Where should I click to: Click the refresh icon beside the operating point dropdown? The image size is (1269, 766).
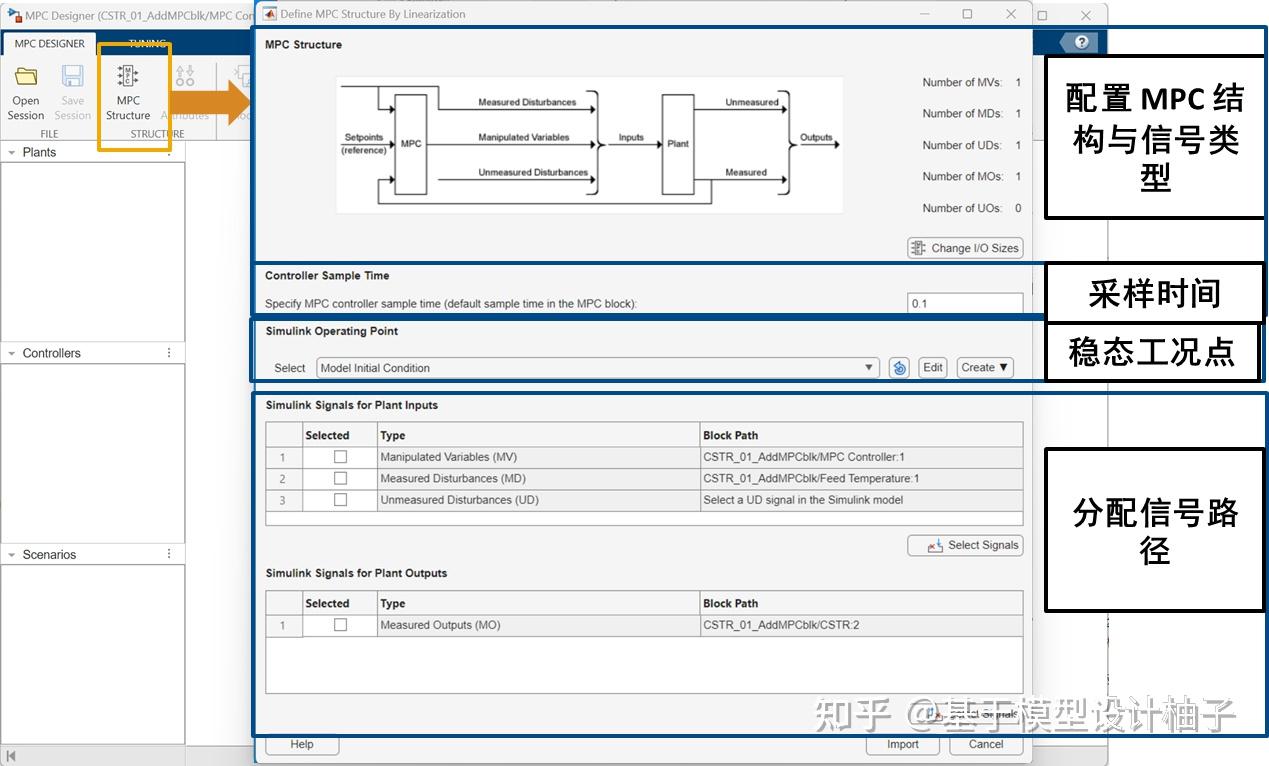[x=898, y=367]
